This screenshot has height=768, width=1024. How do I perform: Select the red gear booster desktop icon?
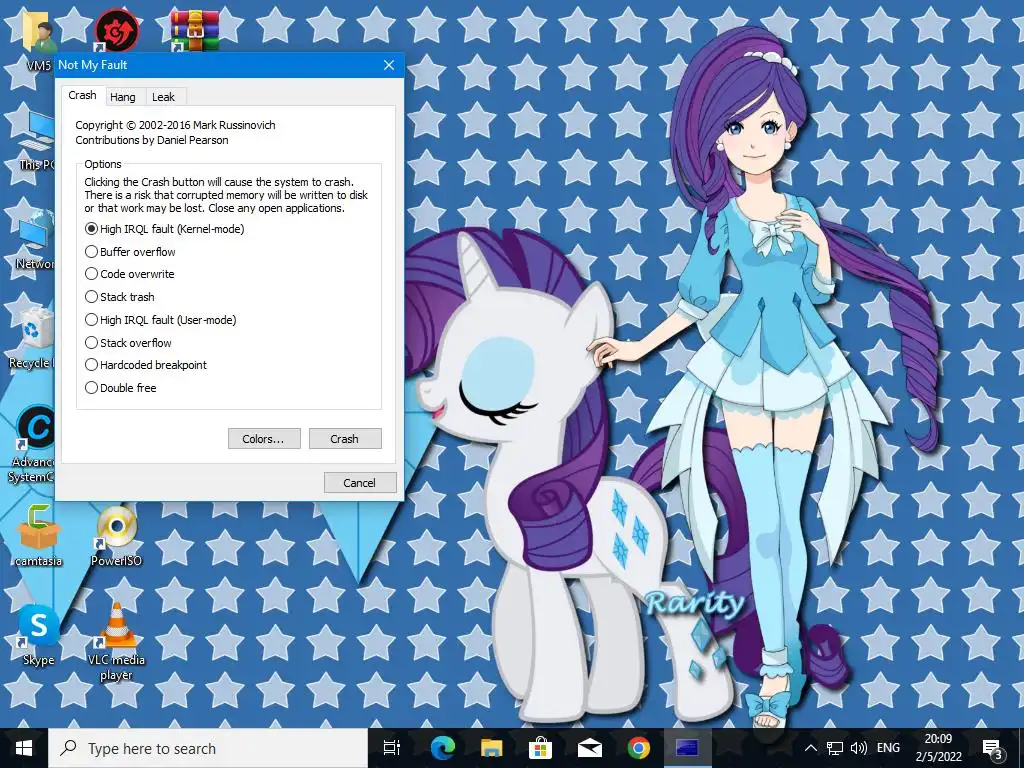click(116, 30)
